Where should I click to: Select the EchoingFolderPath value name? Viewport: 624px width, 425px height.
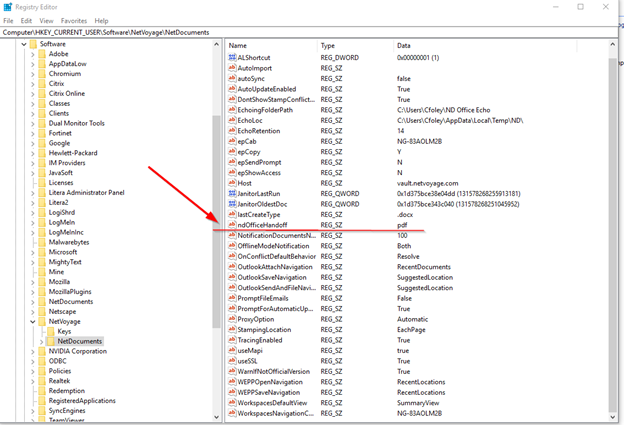click(265, 110)
